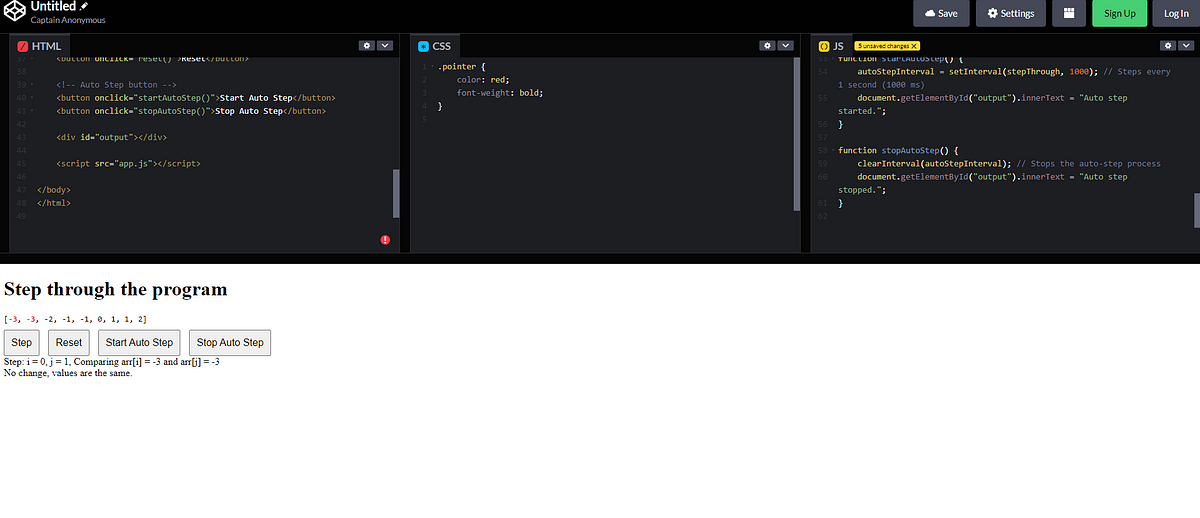This screenshot has width=1200, height=518.
Task: Click "No change, values are the same." text
Action: 68,373
